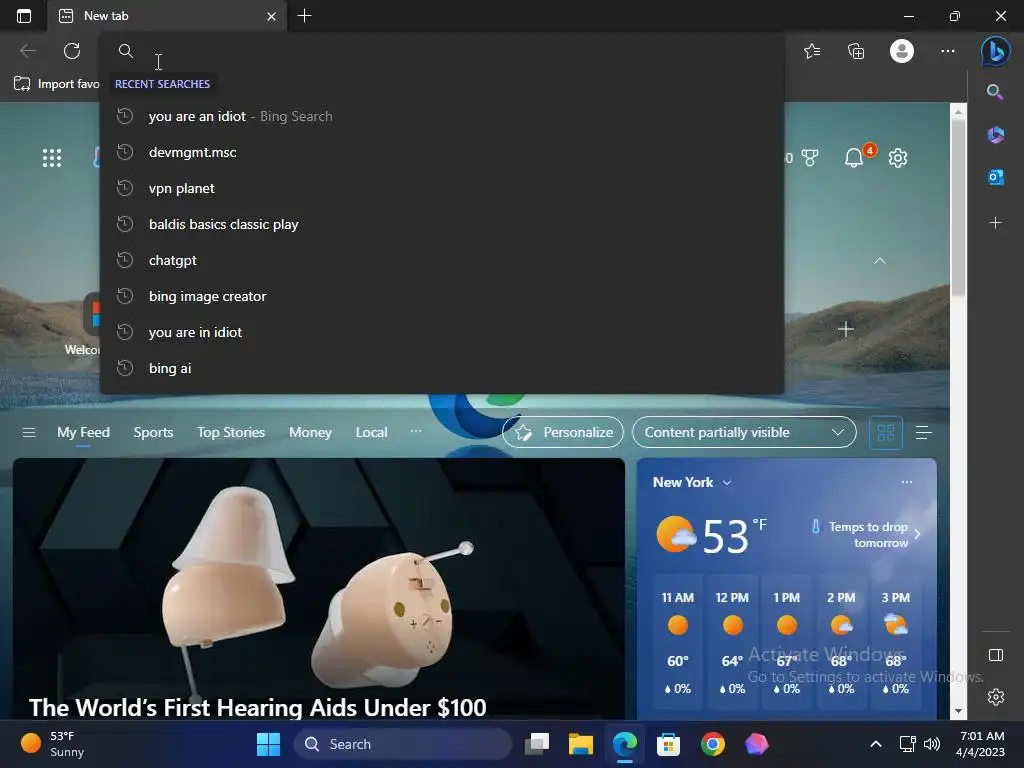Select recent search "baldis basics classic play"
Viewport: 1024px width, 768px height.
tap(441, 224)
